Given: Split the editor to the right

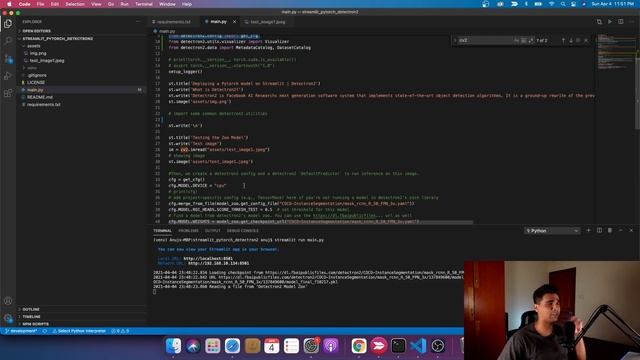Looking at the screenshot, I should [x=620, y=22].
